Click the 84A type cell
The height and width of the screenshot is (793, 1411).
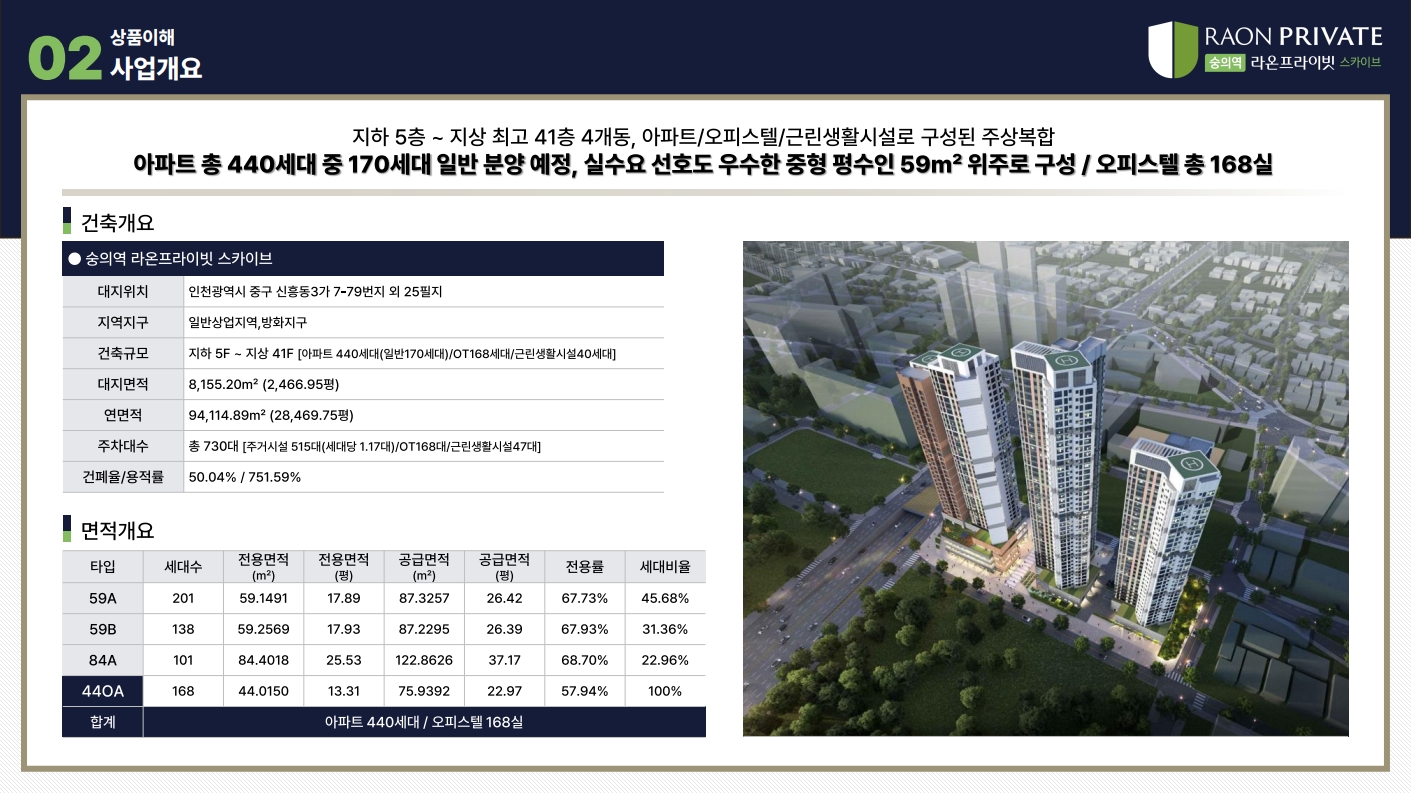click(103, 660)
